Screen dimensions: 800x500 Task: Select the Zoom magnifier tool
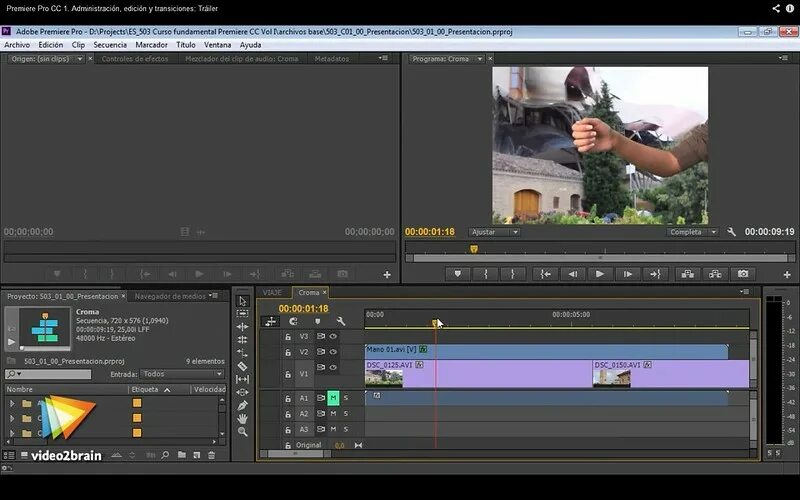(x=242, y=432)
